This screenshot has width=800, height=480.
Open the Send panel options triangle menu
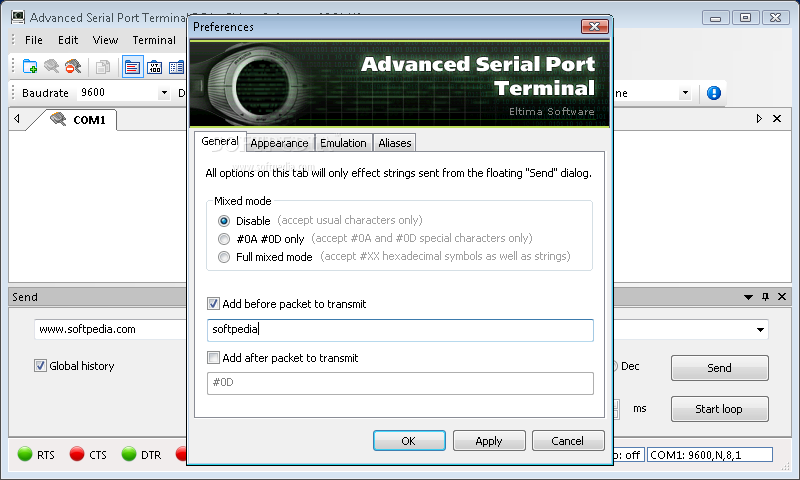coord(748,297)
